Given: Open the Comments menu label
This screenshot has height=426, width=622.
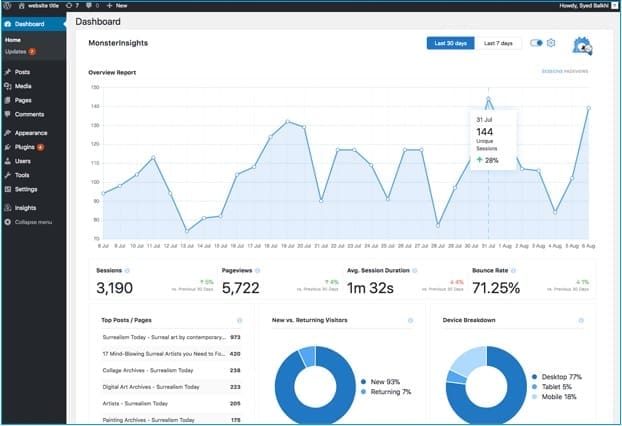Looking at the screenshot, I should point(29,114).
